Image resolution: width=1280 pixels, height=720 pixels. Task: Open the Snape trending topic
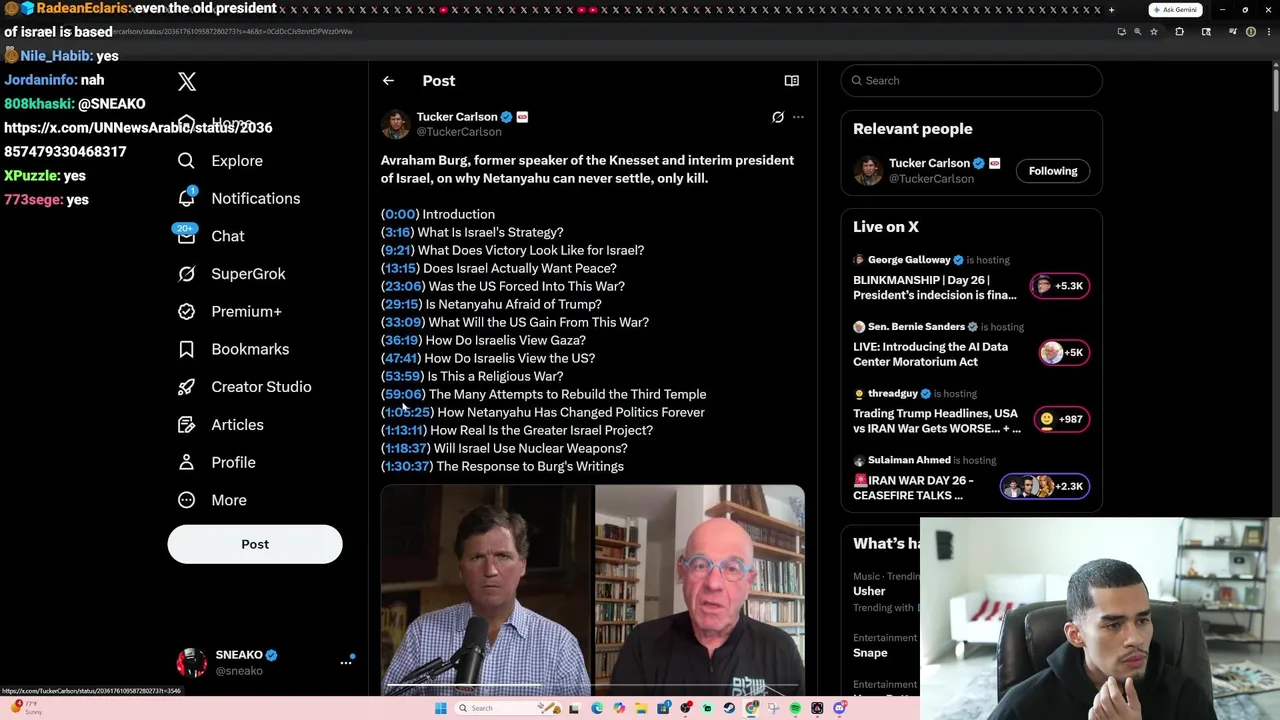(870, 653)
